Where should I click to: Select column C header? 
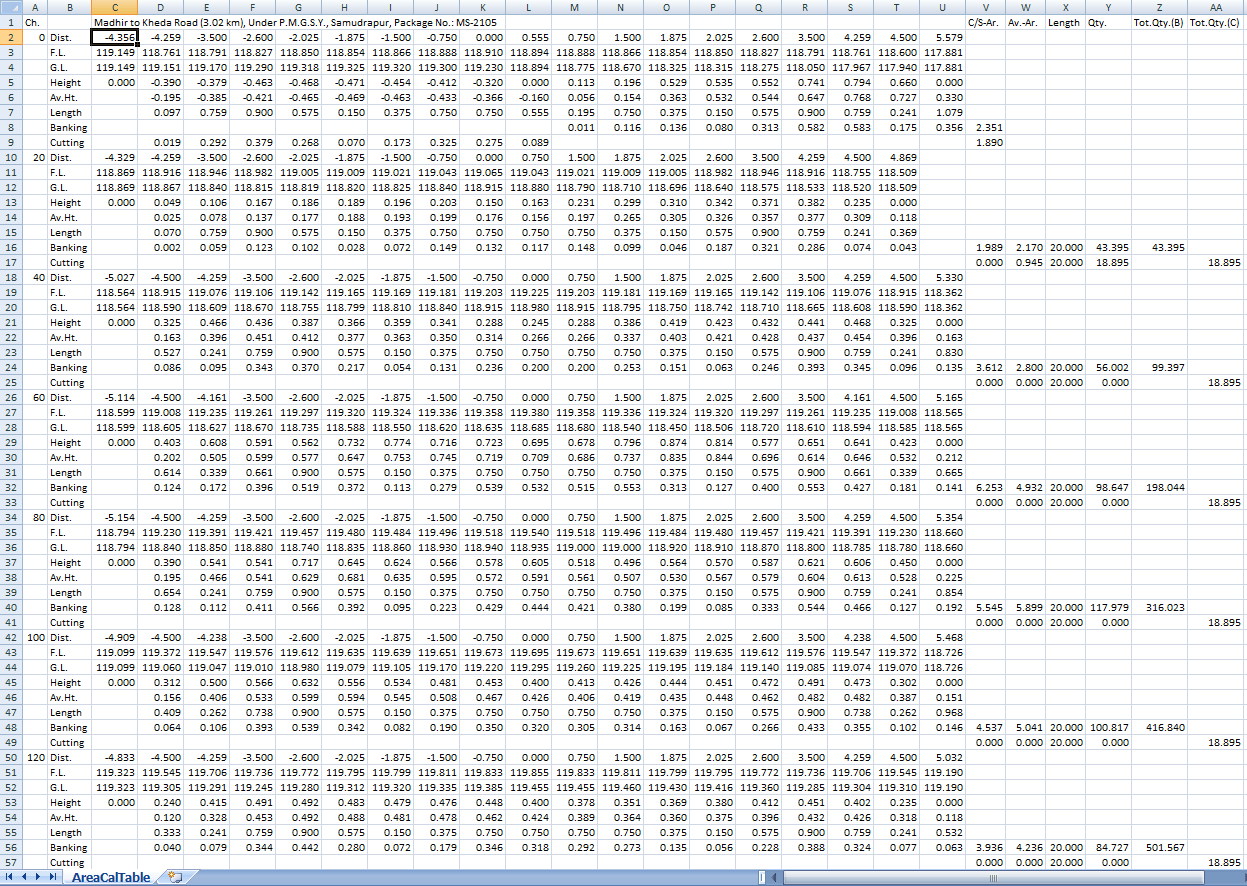114,6
